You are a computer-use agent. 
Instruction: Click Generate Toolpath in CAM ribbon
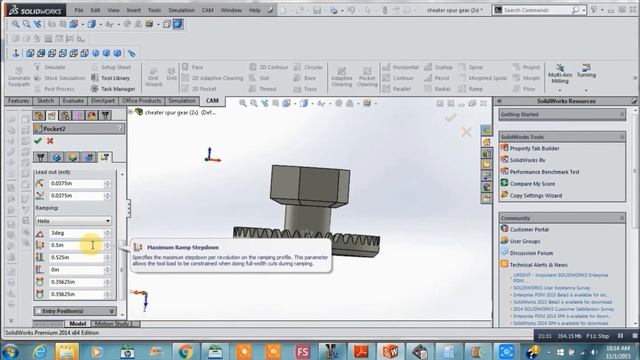tap(19, 77)
